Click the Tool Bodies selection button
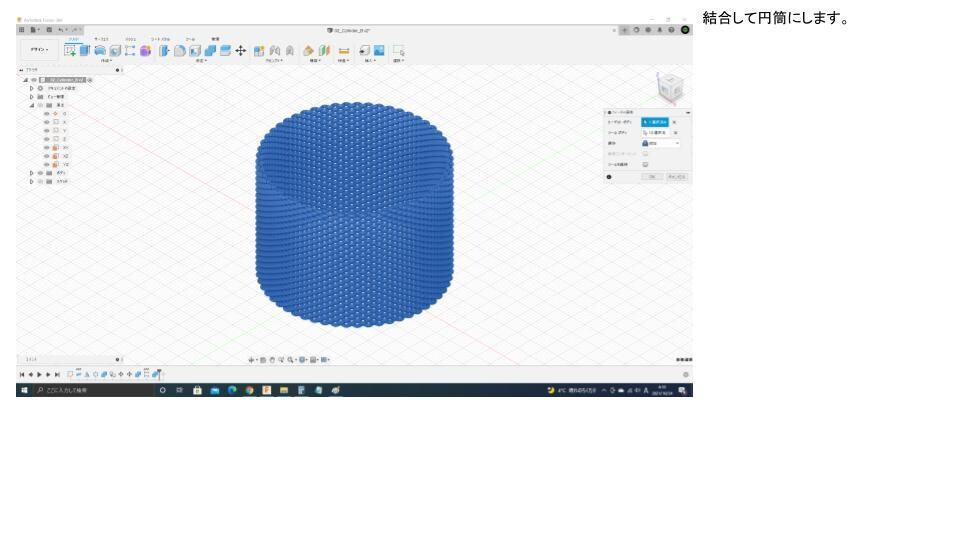This screenshot has height=540, width=960. [x=655, y=133]
